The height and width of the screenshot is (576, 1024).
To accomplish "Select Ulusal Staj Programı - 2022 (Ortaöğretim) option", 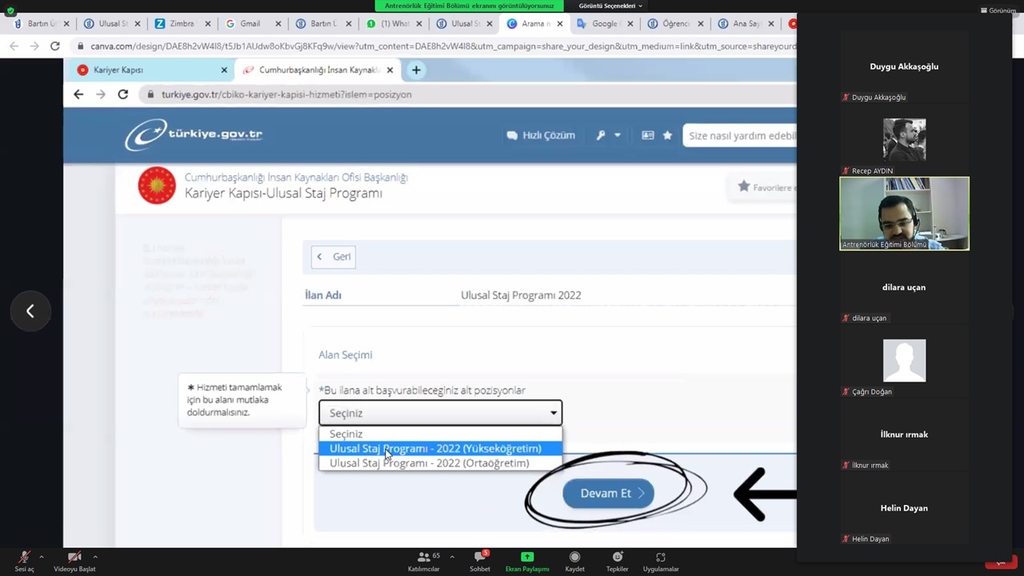I will click(429, 463).
